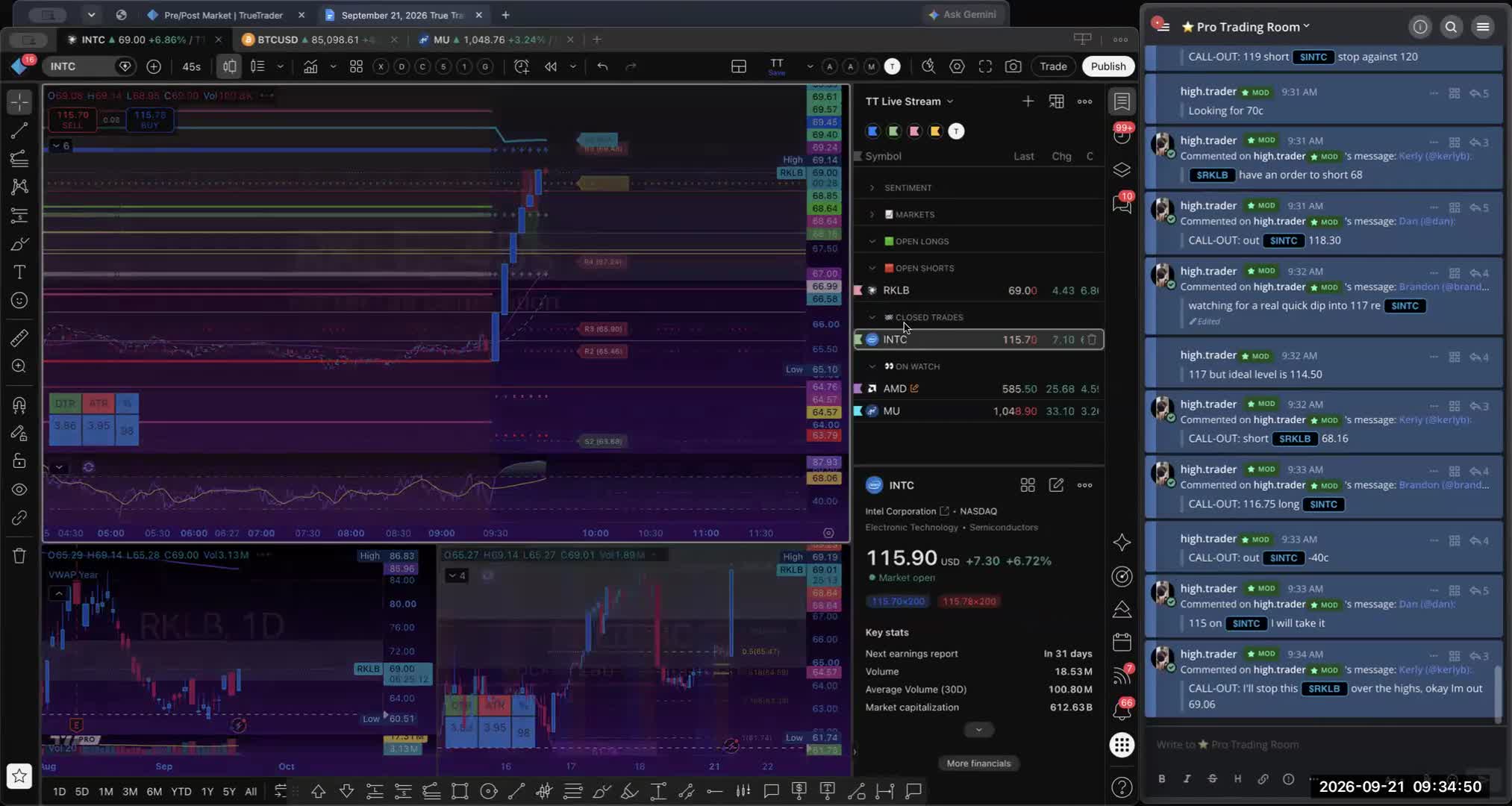Activate the zoom in tool

pos(19,366)
